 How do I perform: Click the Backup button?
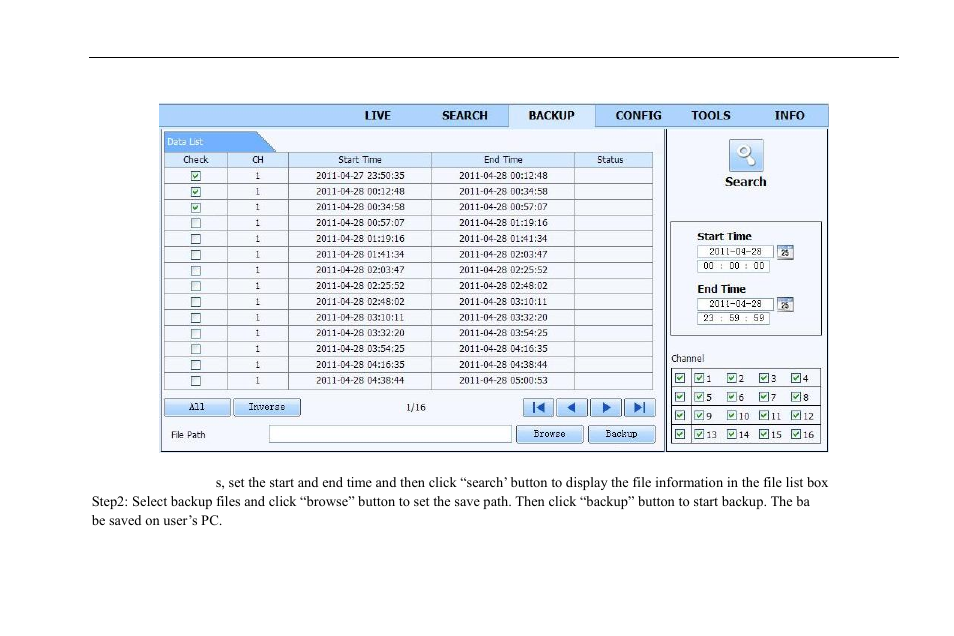[621, 434]
